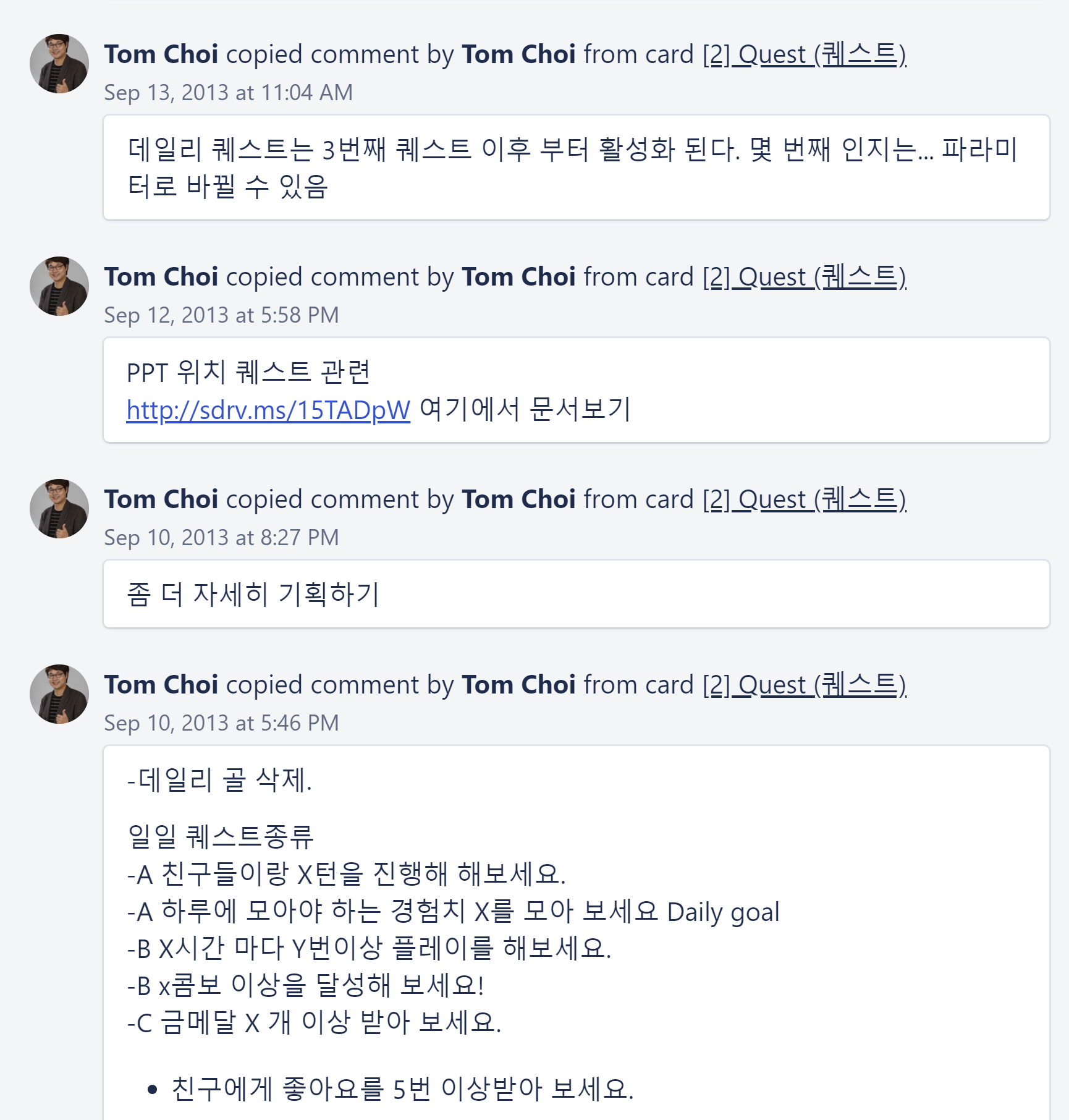Click the first Tom Choi name in the Sep 13 entry
The image size is (1069, 1120).
[161, 55]
